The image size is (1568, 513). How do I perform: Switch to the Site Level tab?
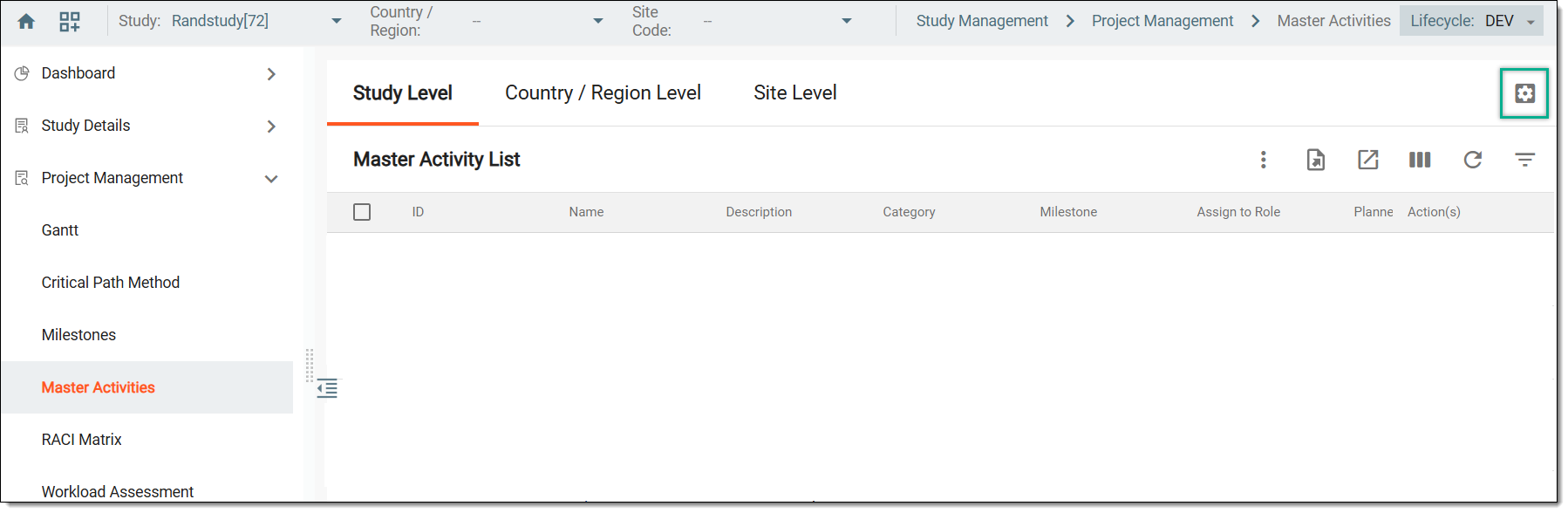pos(795,92)
